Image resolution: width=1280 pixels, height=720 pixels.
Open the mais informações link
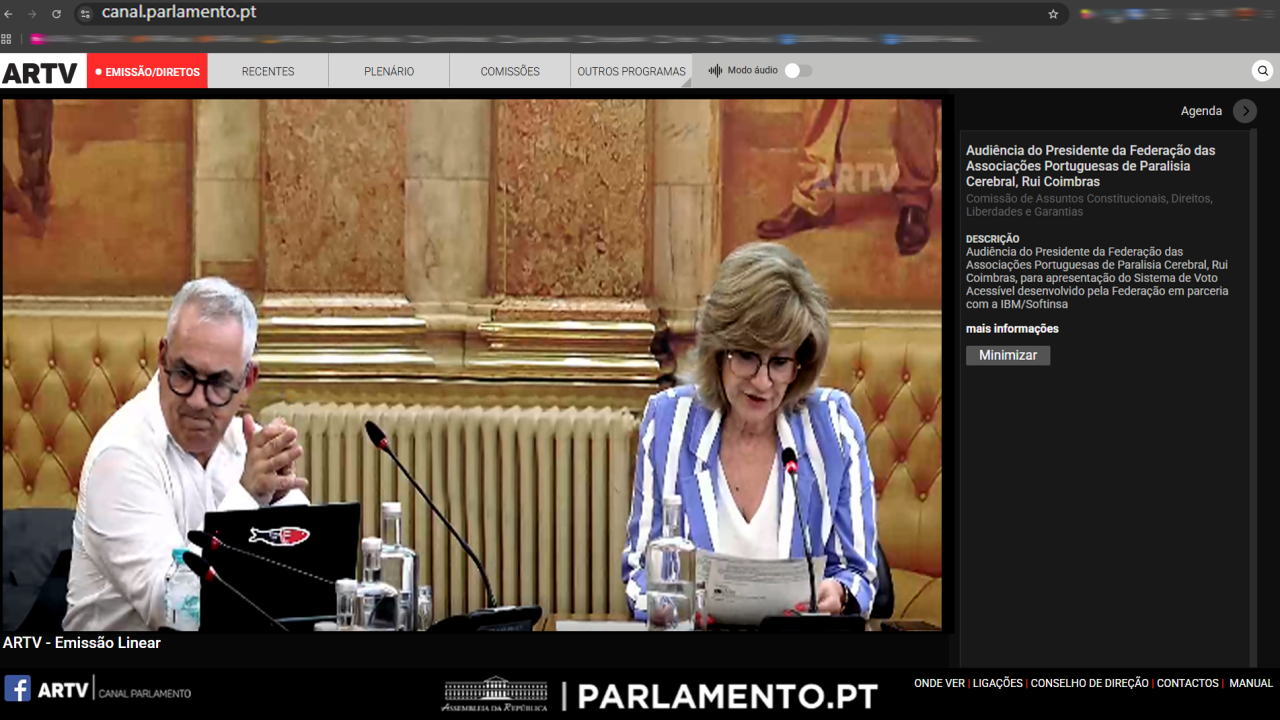pos(1012,329)
